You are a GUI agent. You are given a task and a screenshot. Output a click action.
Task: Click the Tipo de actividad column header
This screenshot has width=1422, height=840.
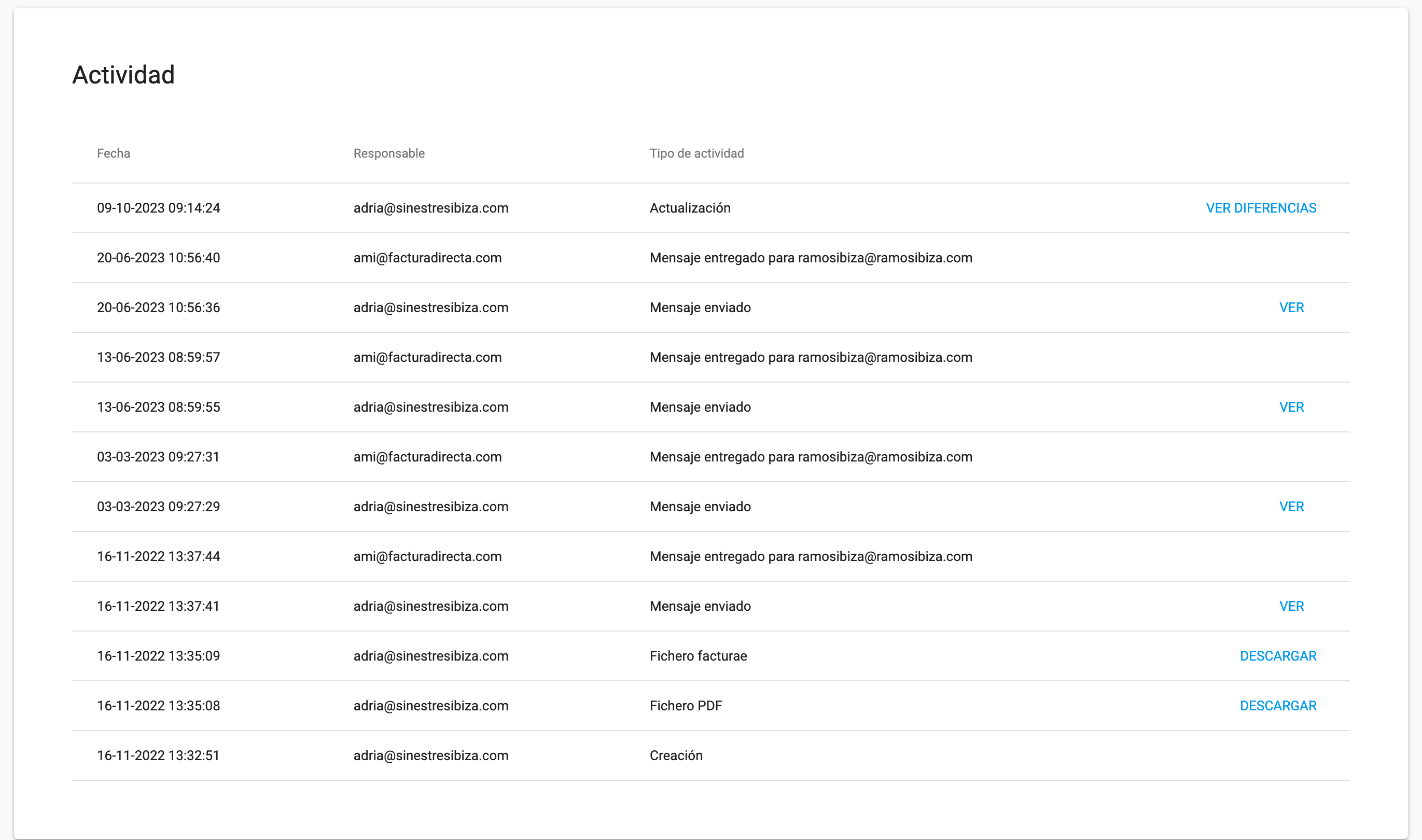[696, 154]
